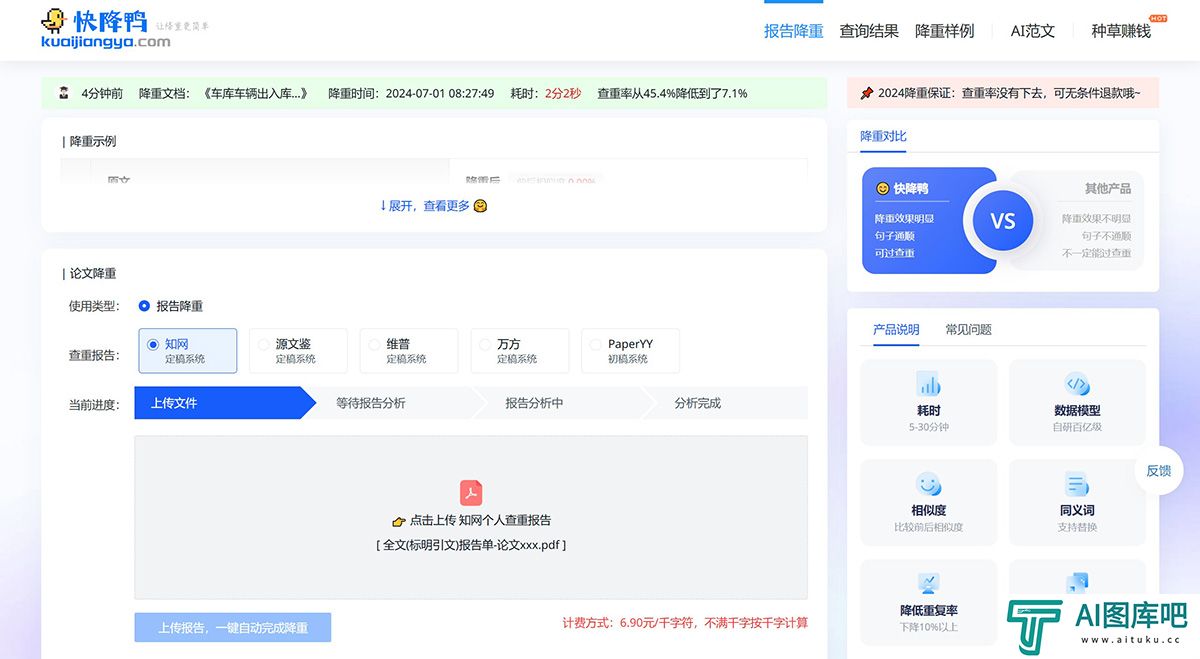
Task: Open the AI范文 navigation tab
Action: click(x=1033, y=31)
